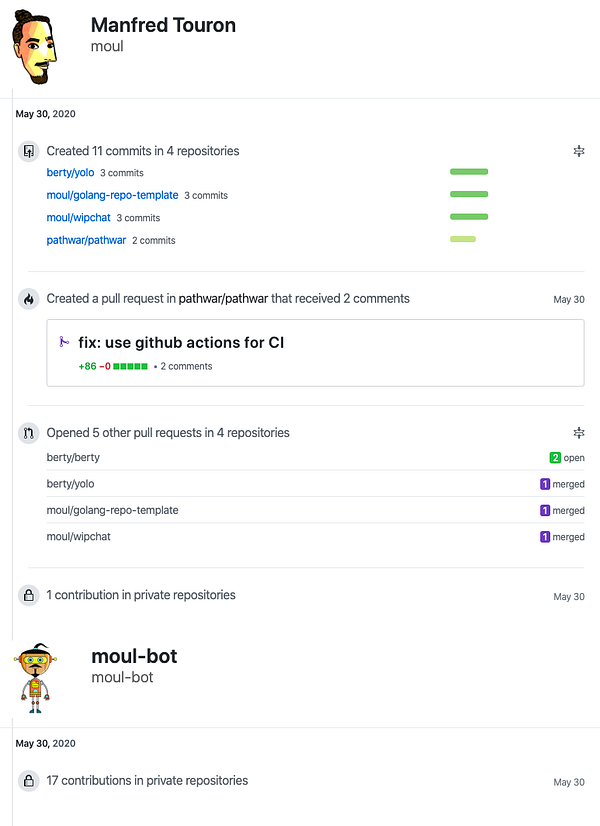
Task: Open the moul/wipchat repository link
Action: (78, 217)
